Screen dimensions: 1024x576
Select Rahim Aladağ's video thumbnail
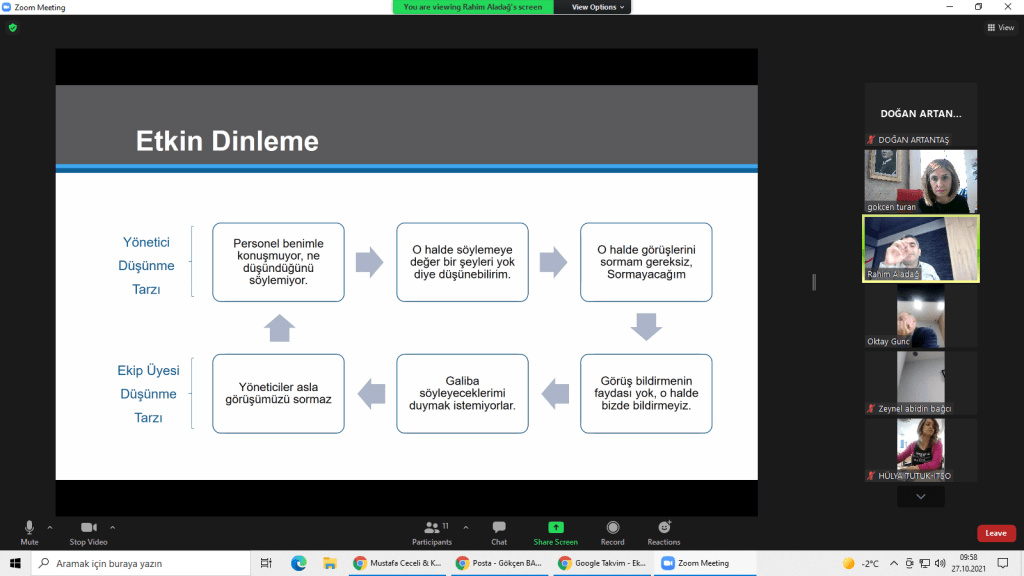point(920,249)
